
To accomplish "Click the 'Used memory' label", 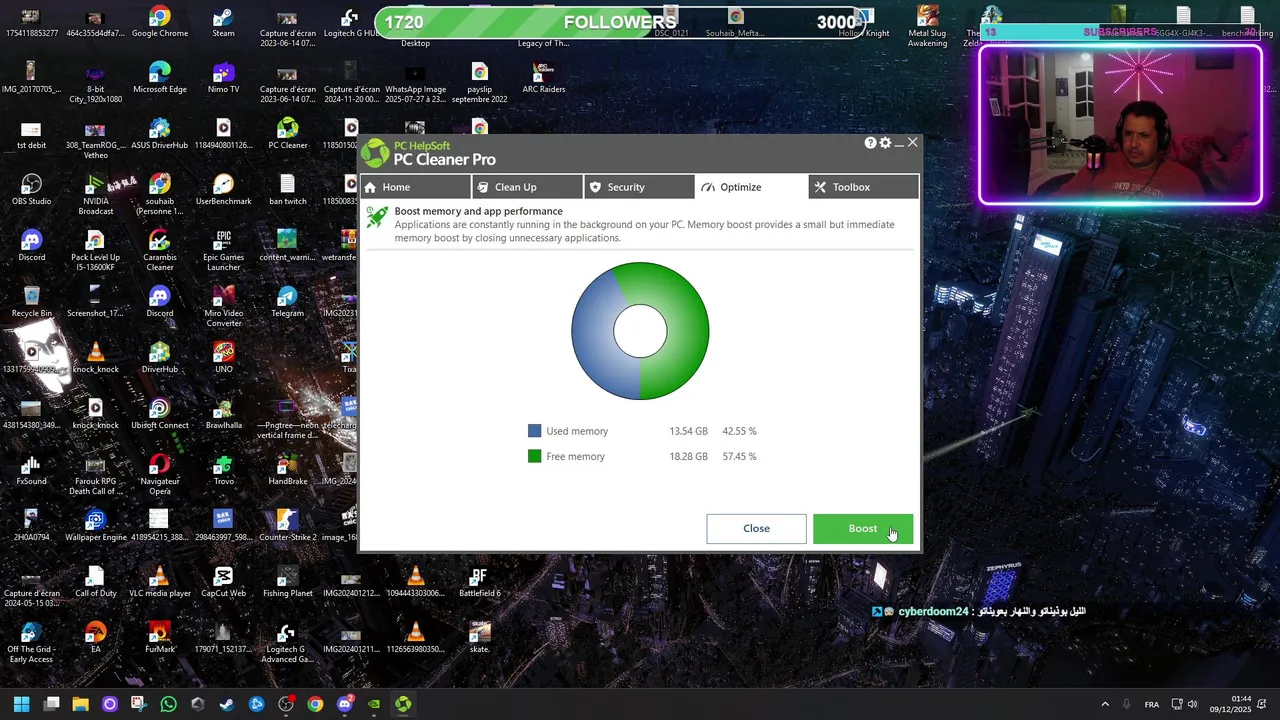I will click(x=577, y=431).
